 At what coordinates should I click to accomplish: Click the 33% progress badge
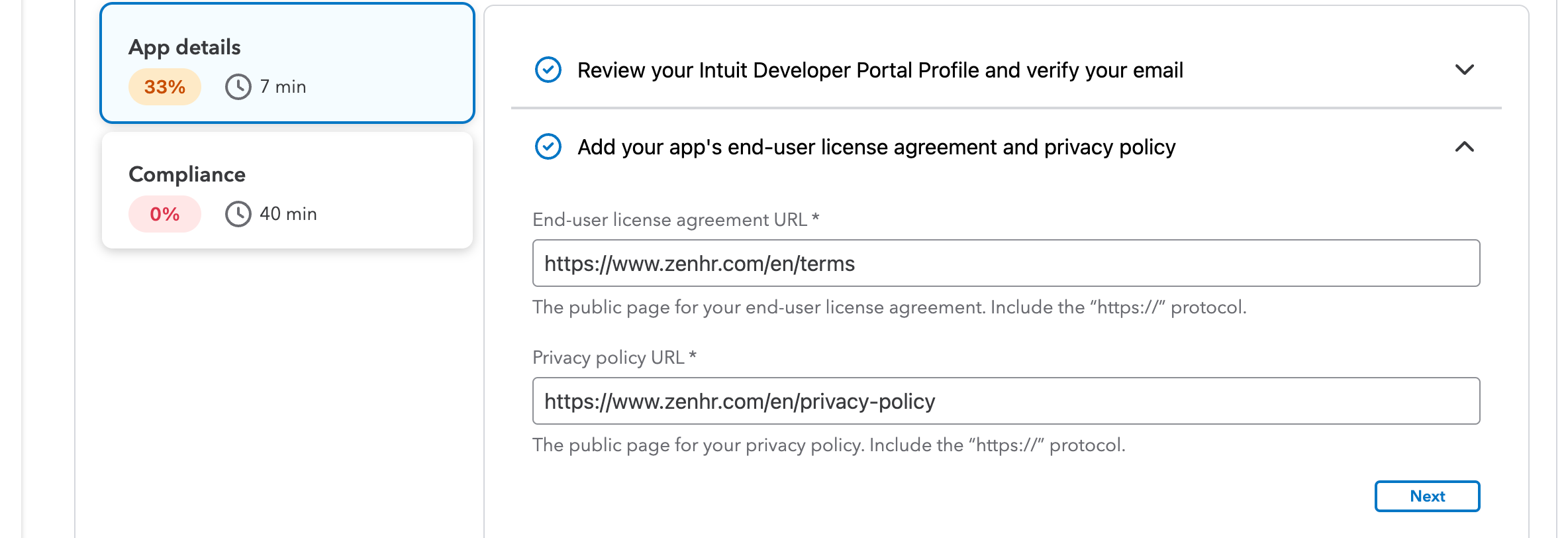[x=165, y=87]
